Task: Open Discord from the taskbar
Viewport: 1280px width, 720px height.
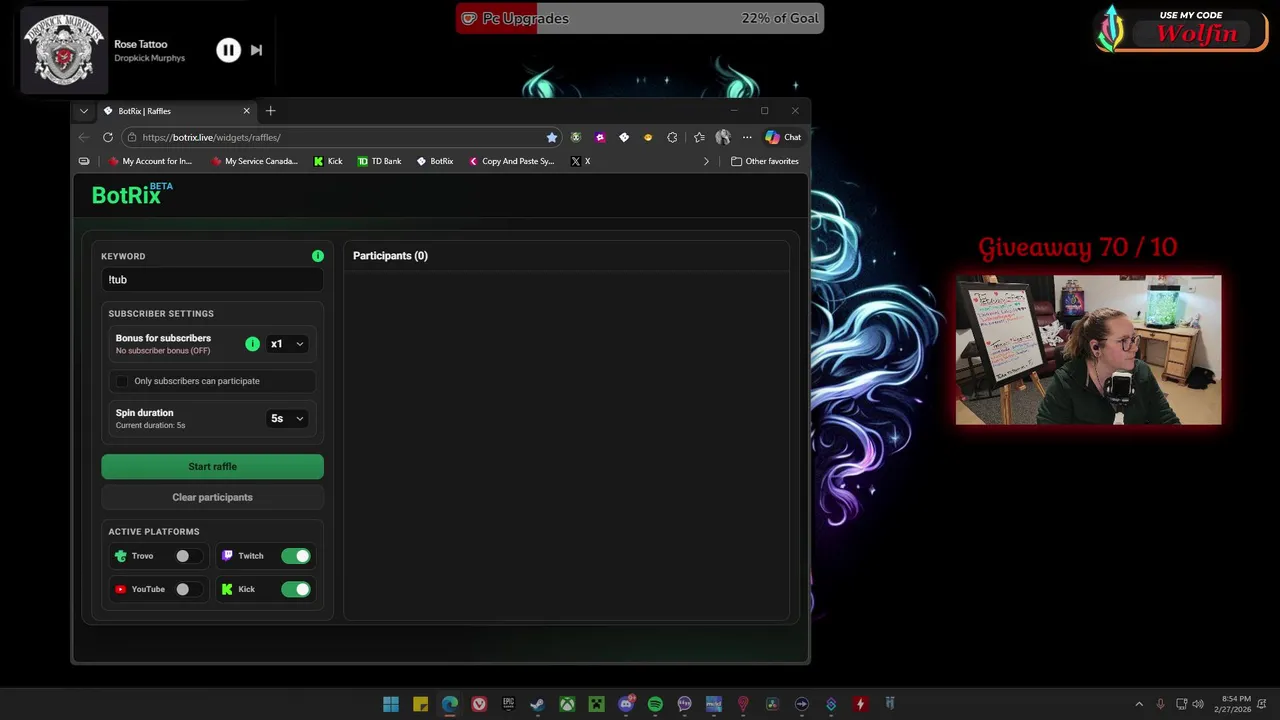Action: click(x=626, y=704)
